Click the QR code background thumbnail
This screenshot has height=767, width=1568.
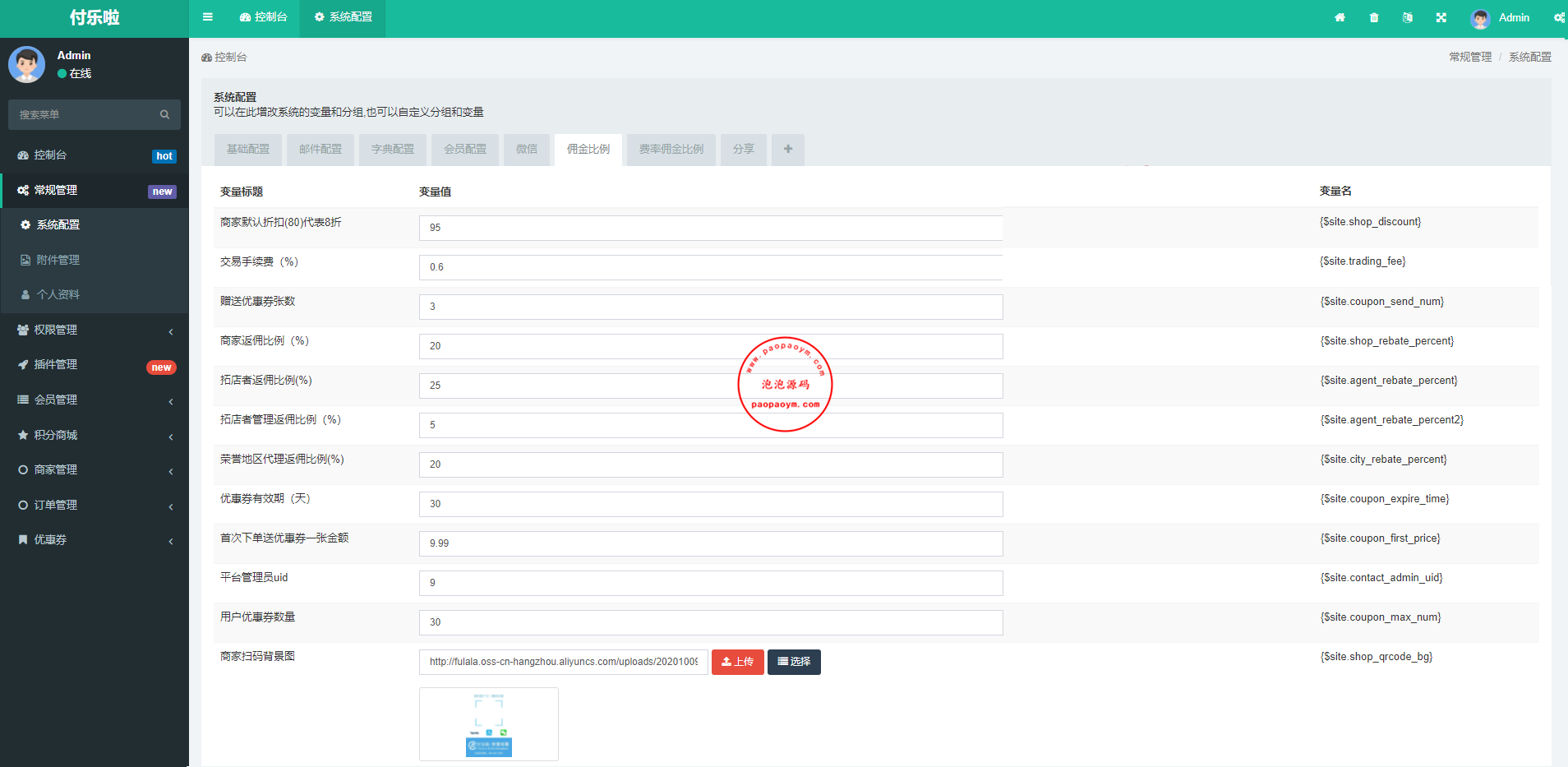489,724
